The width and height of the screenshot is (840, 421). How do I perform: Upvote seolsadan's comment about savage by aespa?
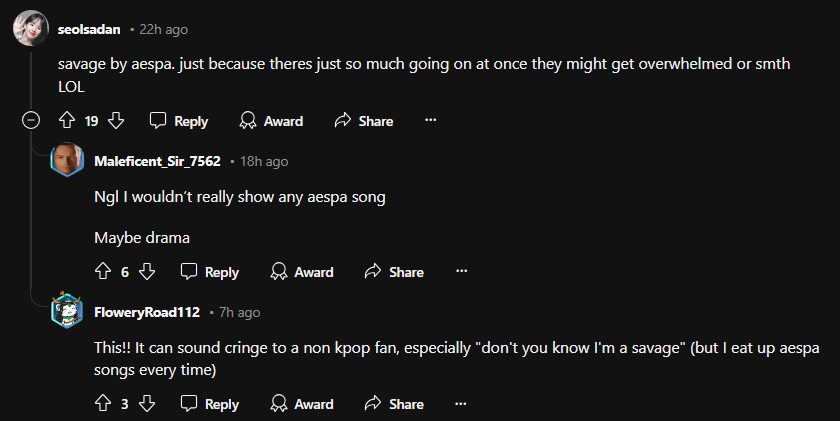68,121
